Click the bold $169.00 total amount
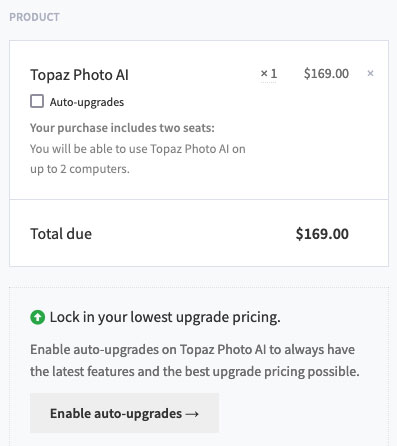Image resolution: width=397 pixels, height=446 pixels. pyautogui.click(x=322, y=234)
